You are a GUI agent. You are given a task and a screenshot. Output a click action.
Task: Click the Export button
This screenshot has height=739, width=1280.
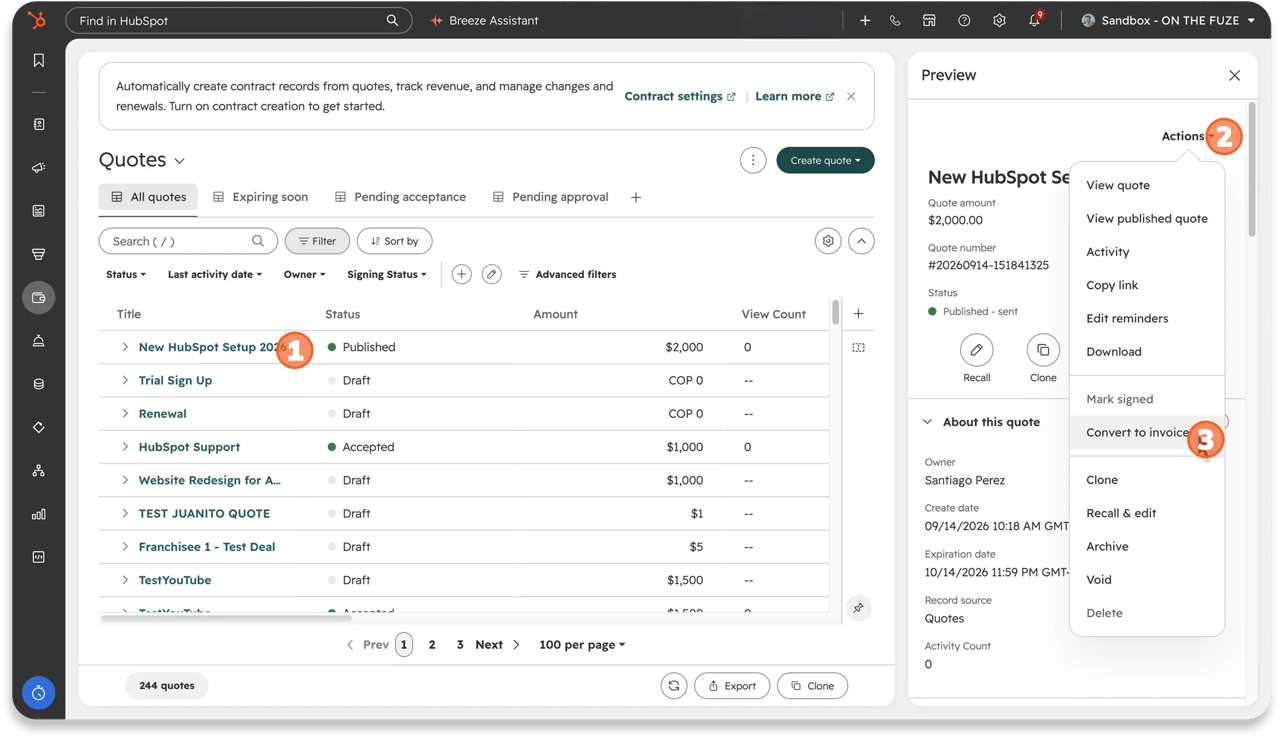click(x=732, y=686)
